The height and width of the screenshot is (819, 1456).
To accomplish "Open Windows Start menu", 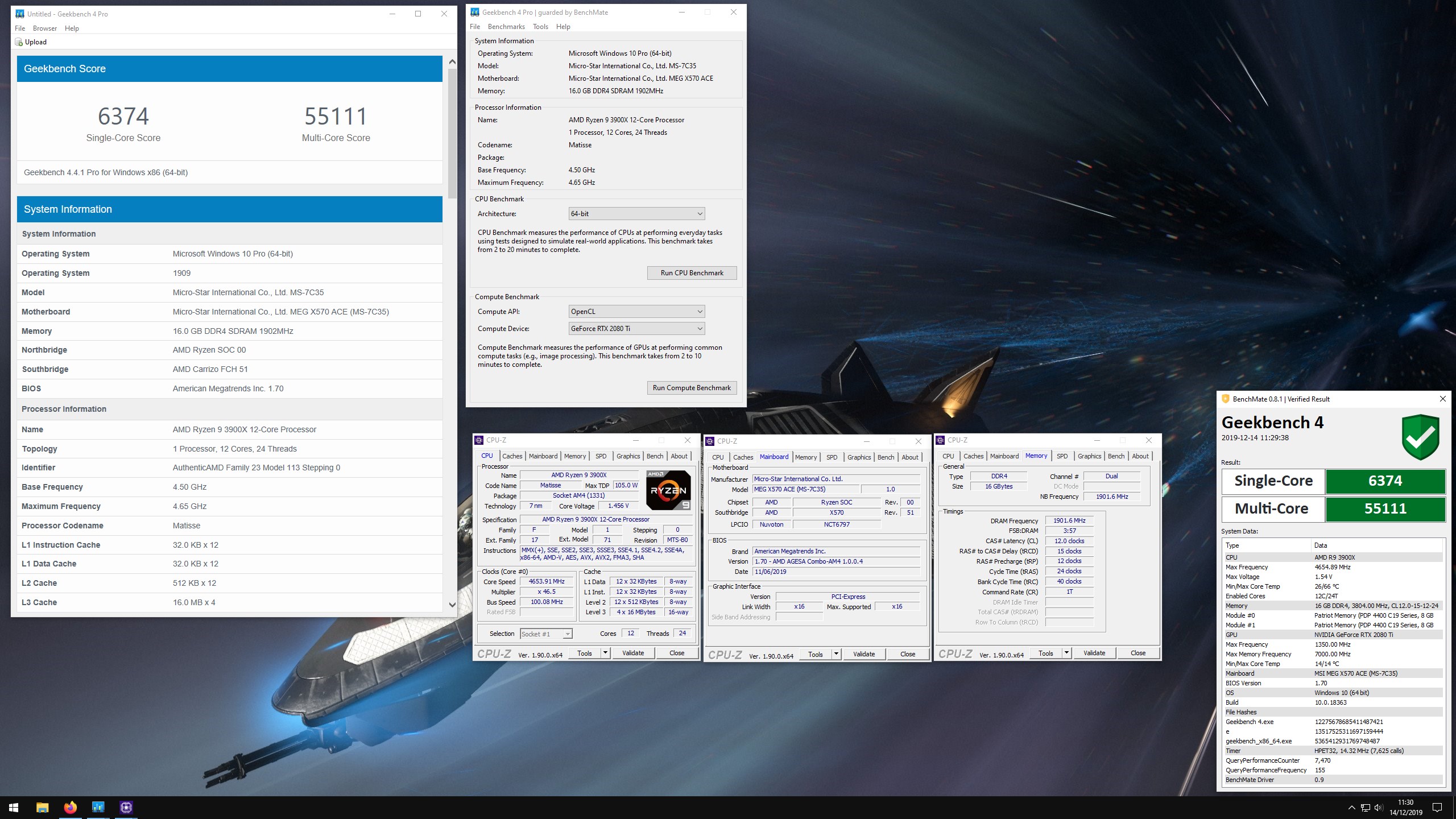I will tap(14, 807).
